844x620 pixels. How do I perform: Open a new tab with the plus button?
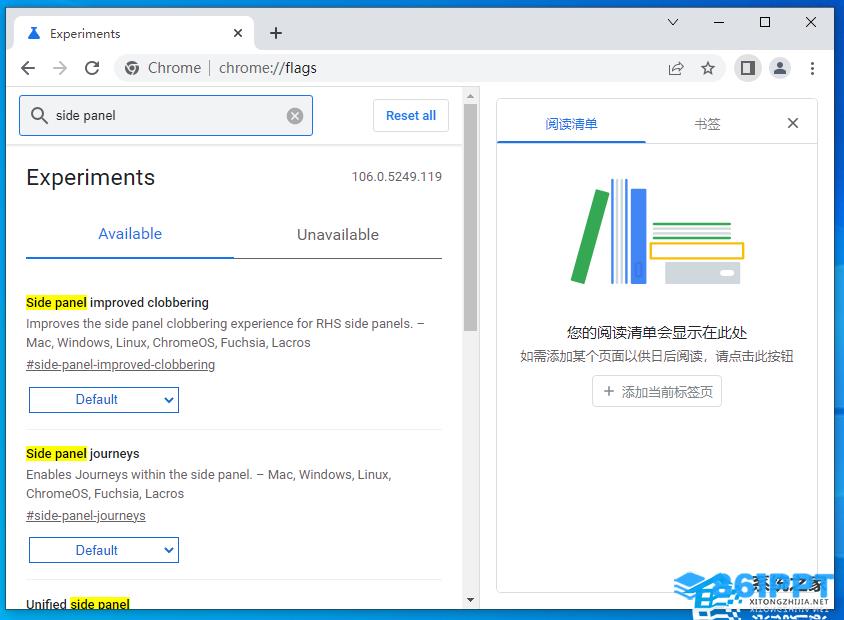276,33
